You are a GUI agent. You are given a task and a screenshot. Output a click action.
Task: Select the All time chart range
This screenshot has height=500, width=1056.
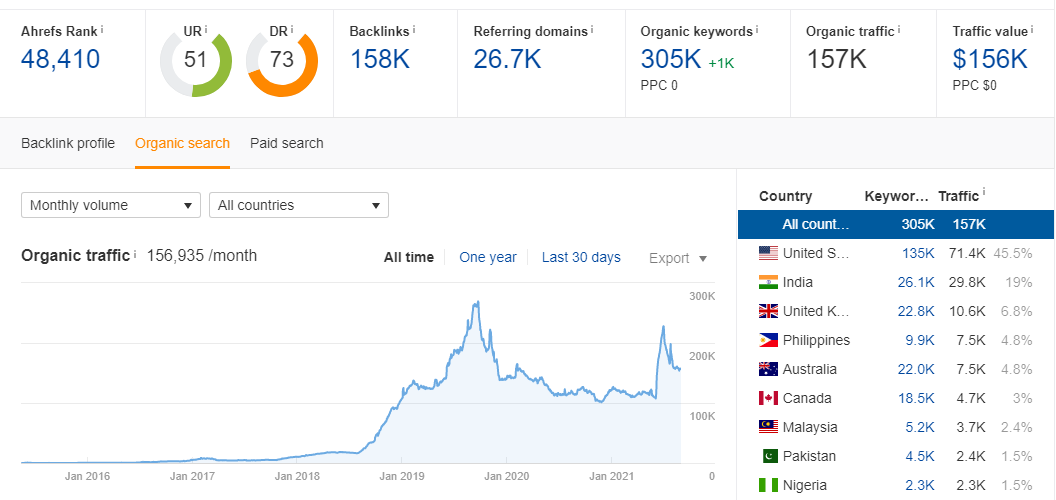[409, 257]
